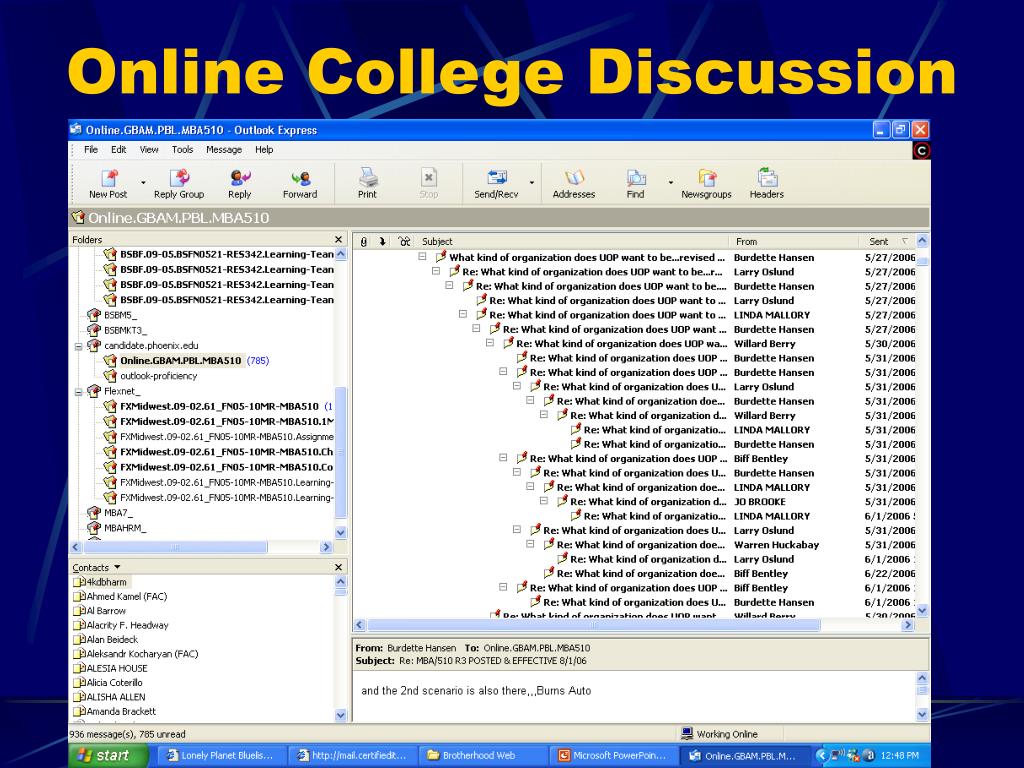Collapse the candidate.phoenix.edu folder tree
Viewport: 1024px width, 768px height.
click(x=78, y=346)
